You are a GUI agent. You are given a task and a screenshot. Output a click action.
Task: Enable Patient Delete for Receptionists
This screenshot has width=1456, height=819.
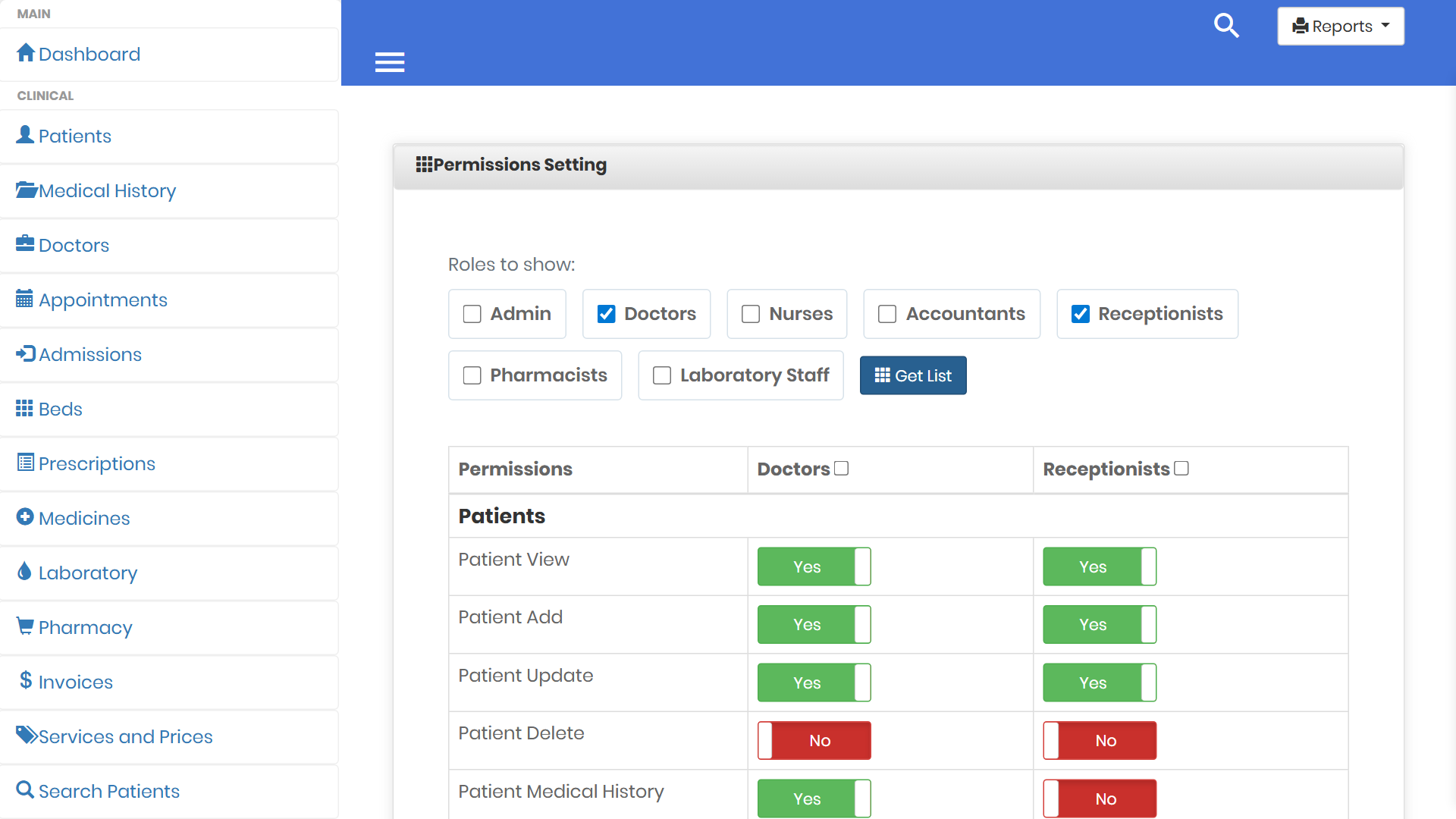(1100, 740)
